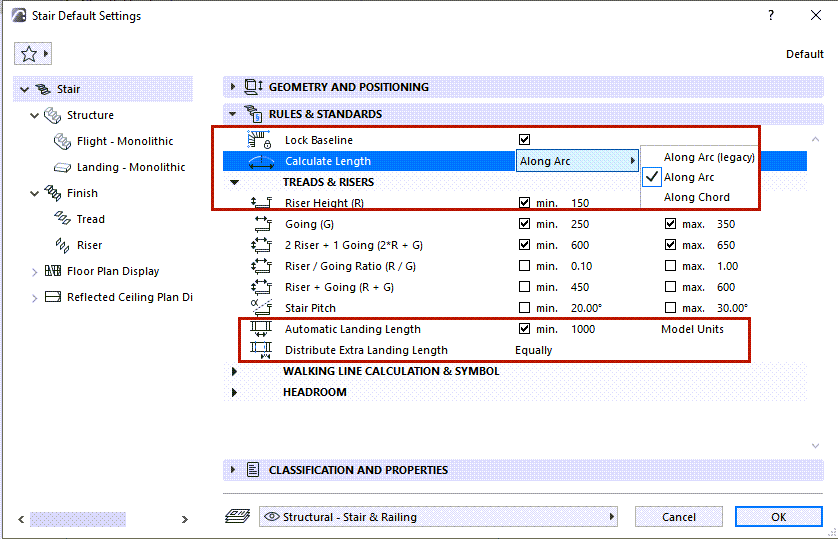This screenshot has width=838, height=539.
Task: Choose Along Arc (legacy) from the menu
Action: [x=709, y=157]
